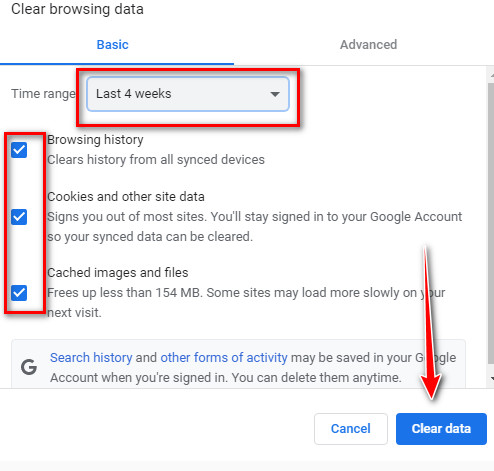Click the Clear data button

pos(441,429)
